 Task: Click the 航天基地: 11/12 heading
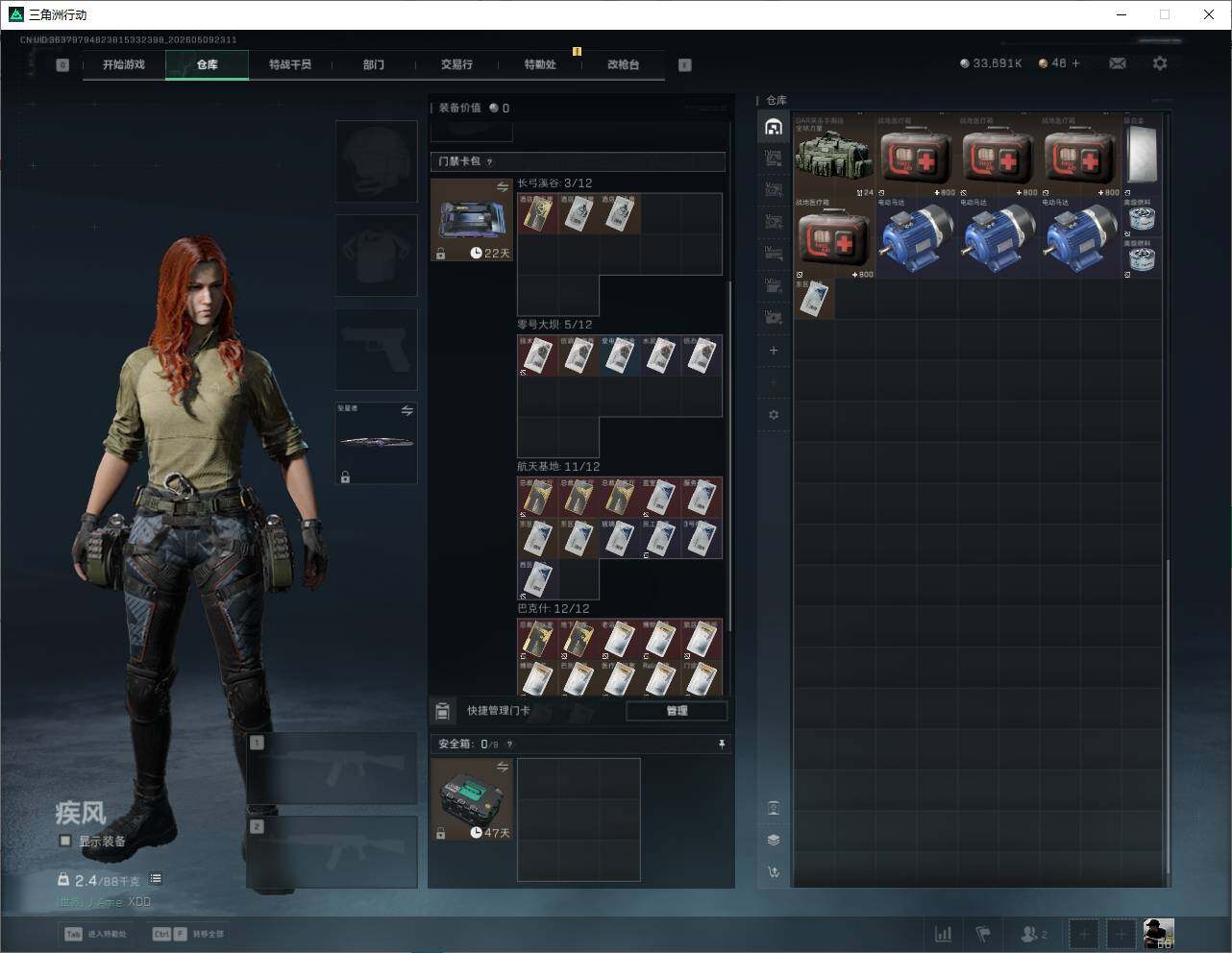click(559, 467)
